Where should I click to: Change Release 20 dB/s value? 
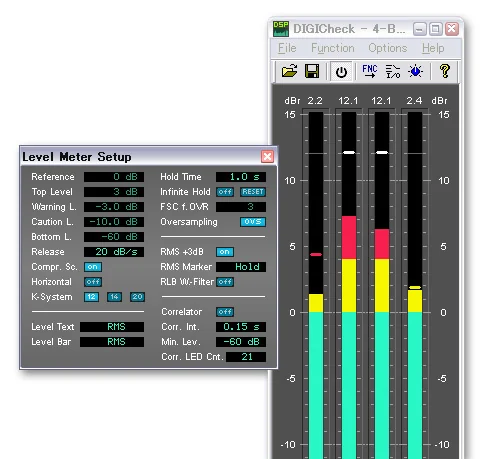click(114, 252)
